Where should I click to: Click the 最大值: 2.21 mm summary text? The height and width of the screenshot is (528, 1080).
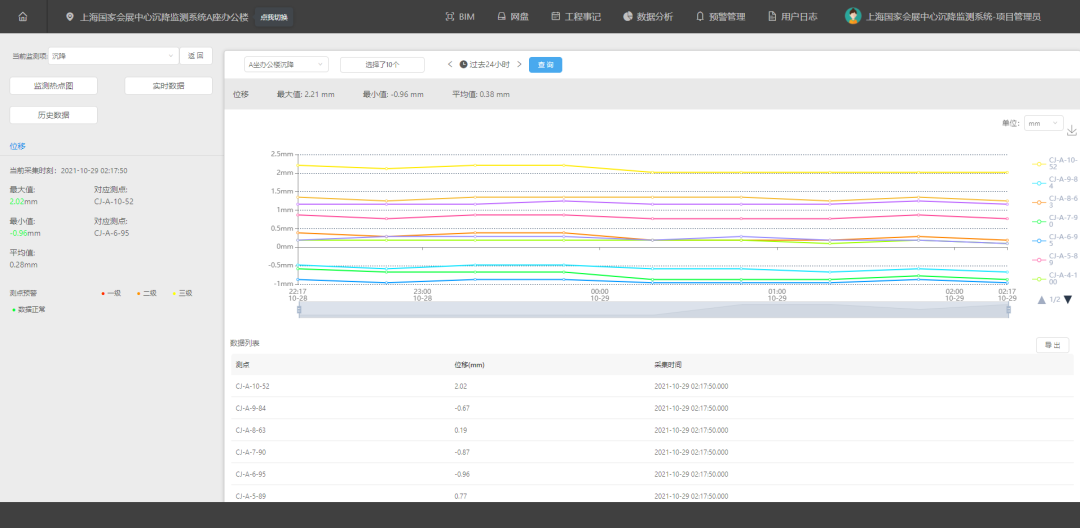click(306, 94)
